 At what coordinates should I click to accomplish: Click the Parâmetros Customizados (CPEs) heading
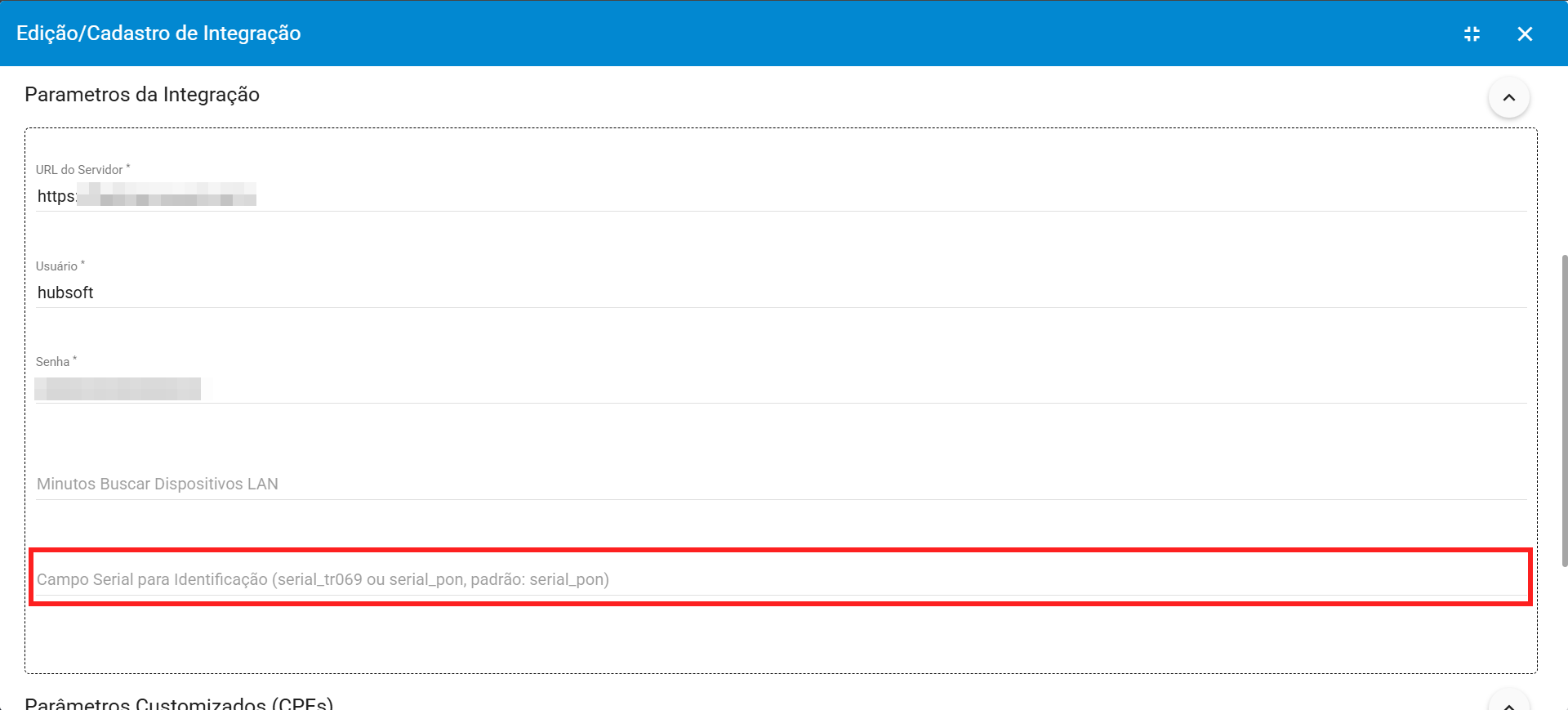click(179, 703)
